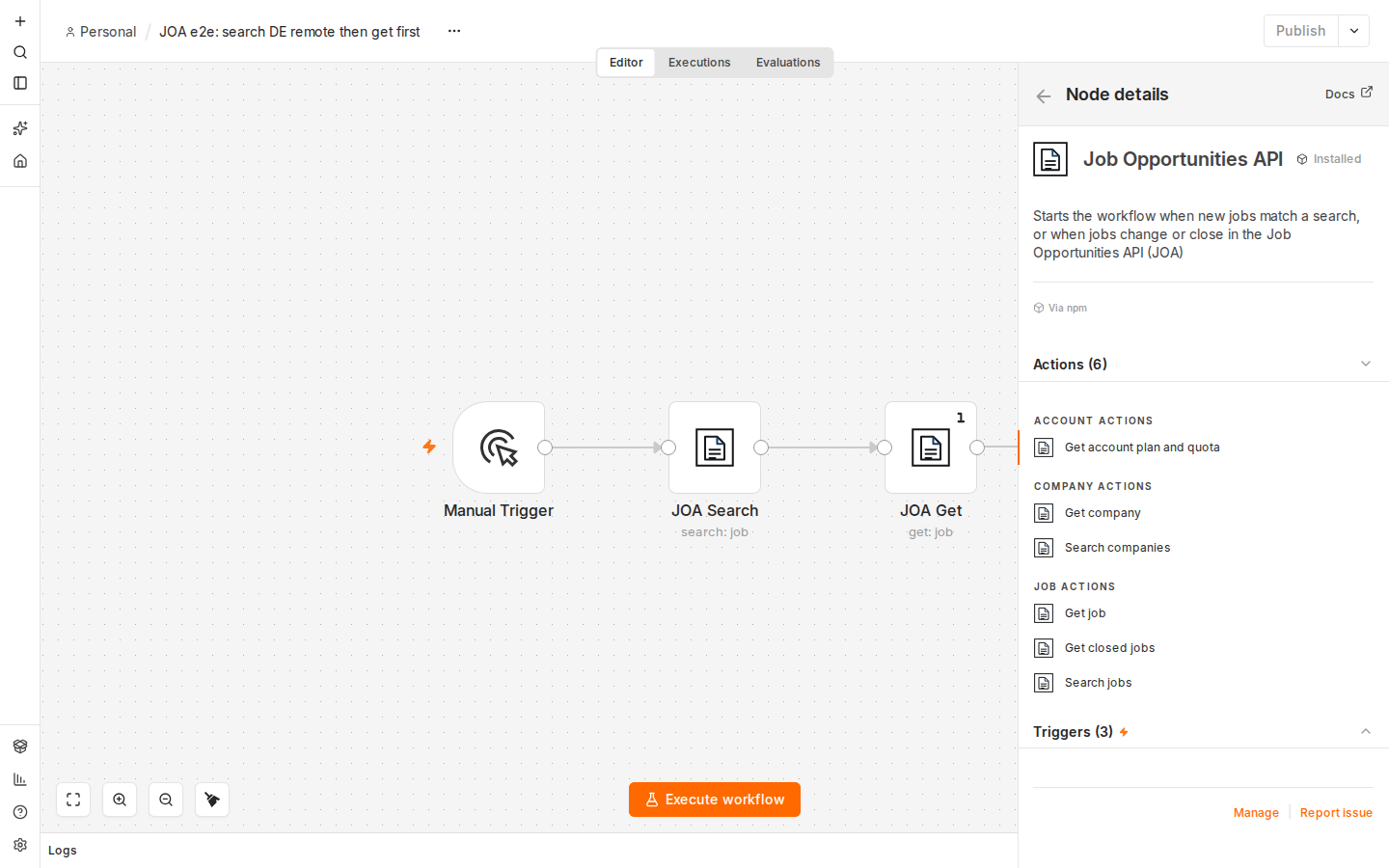Select the JOA Get node
This screenshot has height=868, width=1389.
tap(931, 448)
